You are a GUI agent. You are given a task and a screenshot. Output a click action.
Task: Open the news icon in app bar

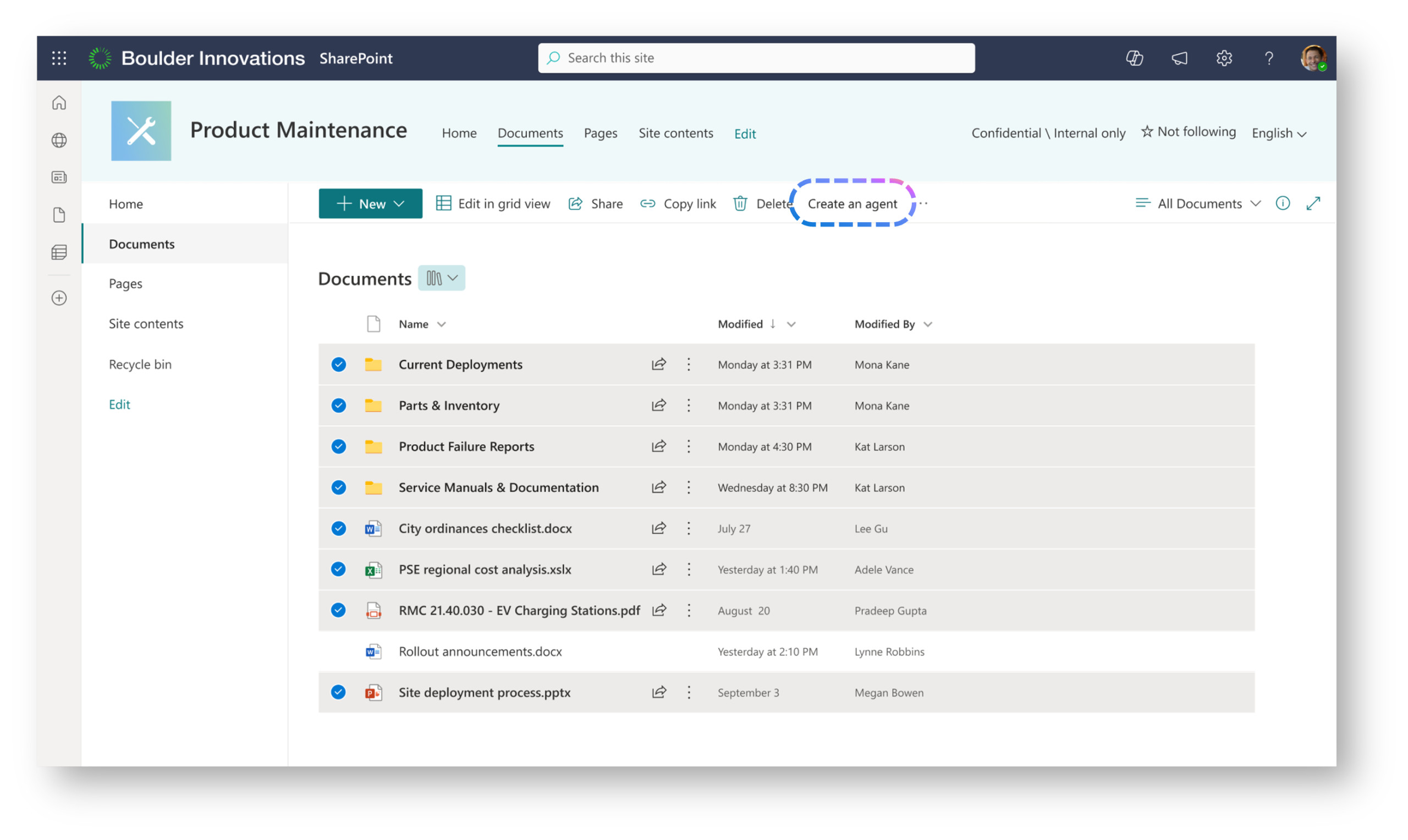click(x=59, y=177)
